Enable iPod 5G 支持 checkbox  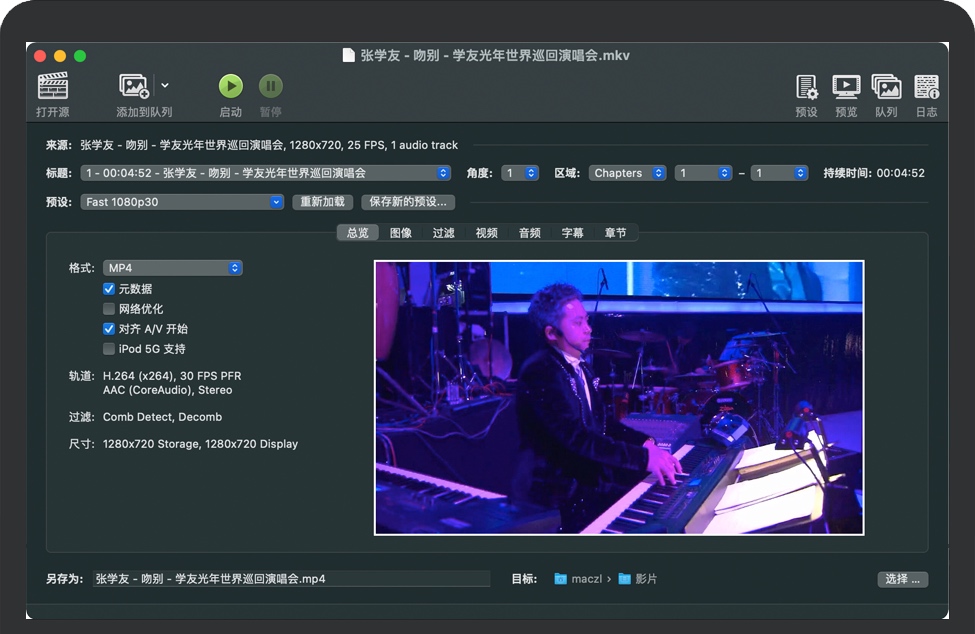click(x=109, y=349)
